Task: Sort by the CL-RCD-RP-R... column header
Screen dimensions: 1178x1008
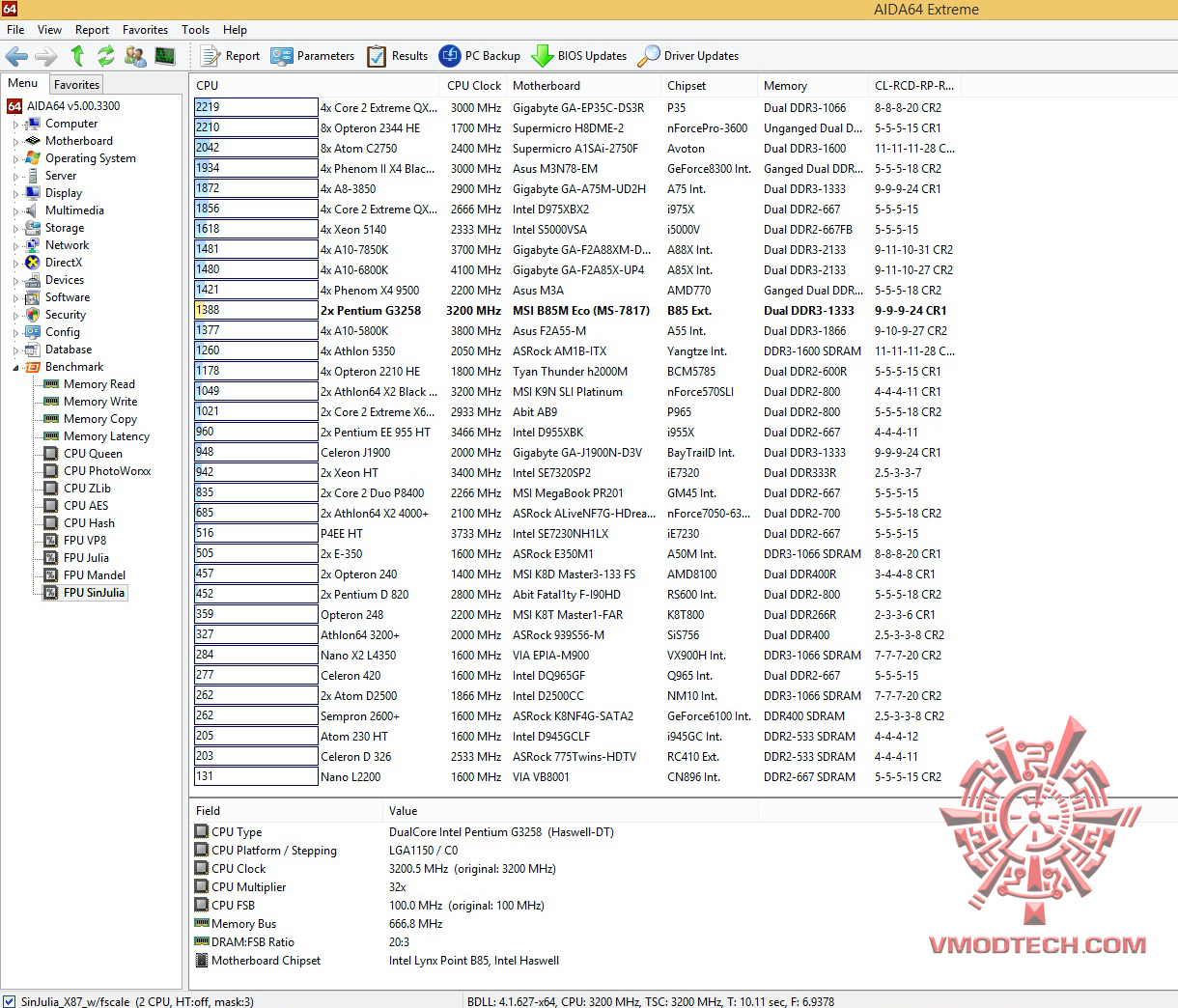Action: (914, 85)
